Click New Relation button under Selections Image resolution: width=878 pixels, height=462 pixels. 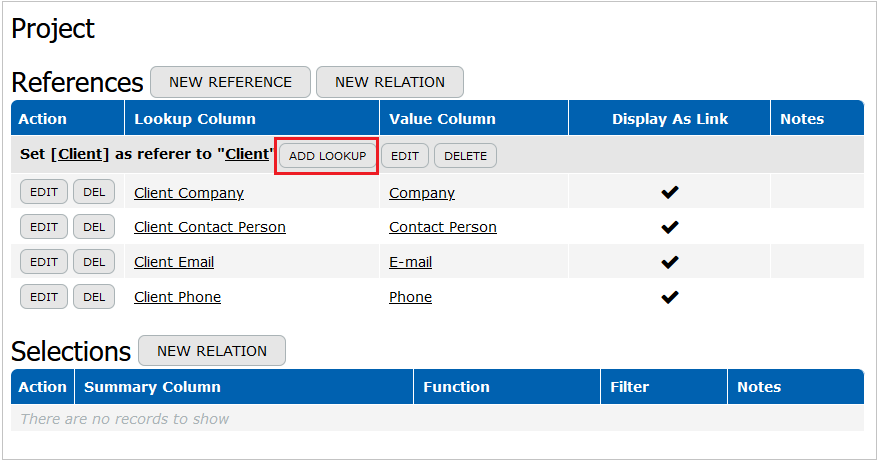(212, 351)
